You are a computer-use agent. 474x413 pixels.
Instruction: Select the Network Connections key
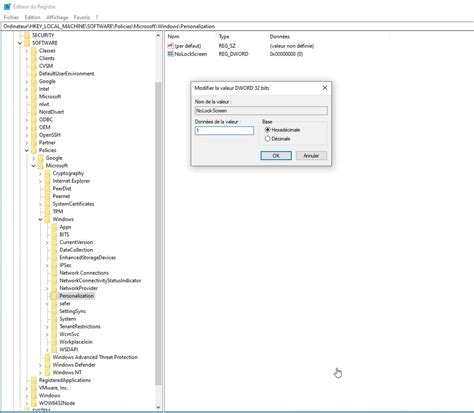click(84, 273)
